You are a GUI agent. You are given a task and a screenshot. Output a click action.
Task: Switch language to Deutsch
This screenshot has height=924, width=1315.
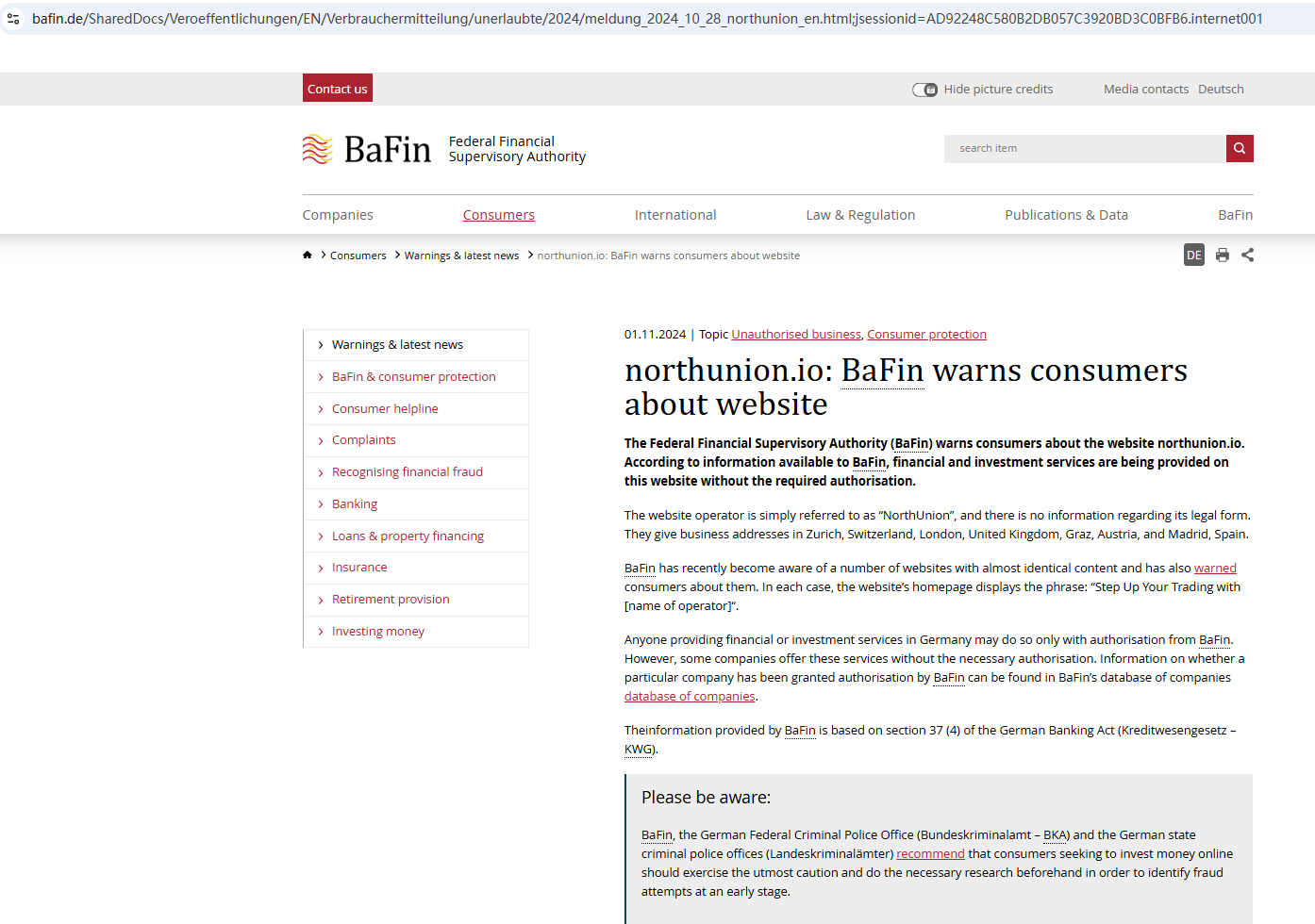[1221, 90]
